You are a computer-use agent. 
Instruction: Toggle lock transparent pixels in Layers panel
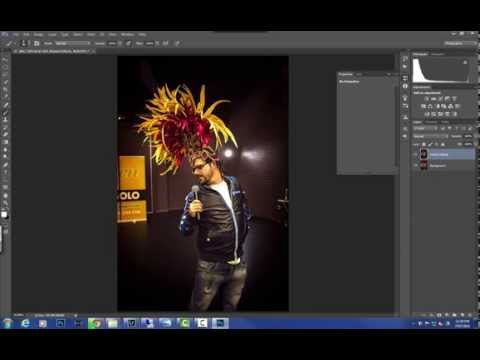click(424, 144)
